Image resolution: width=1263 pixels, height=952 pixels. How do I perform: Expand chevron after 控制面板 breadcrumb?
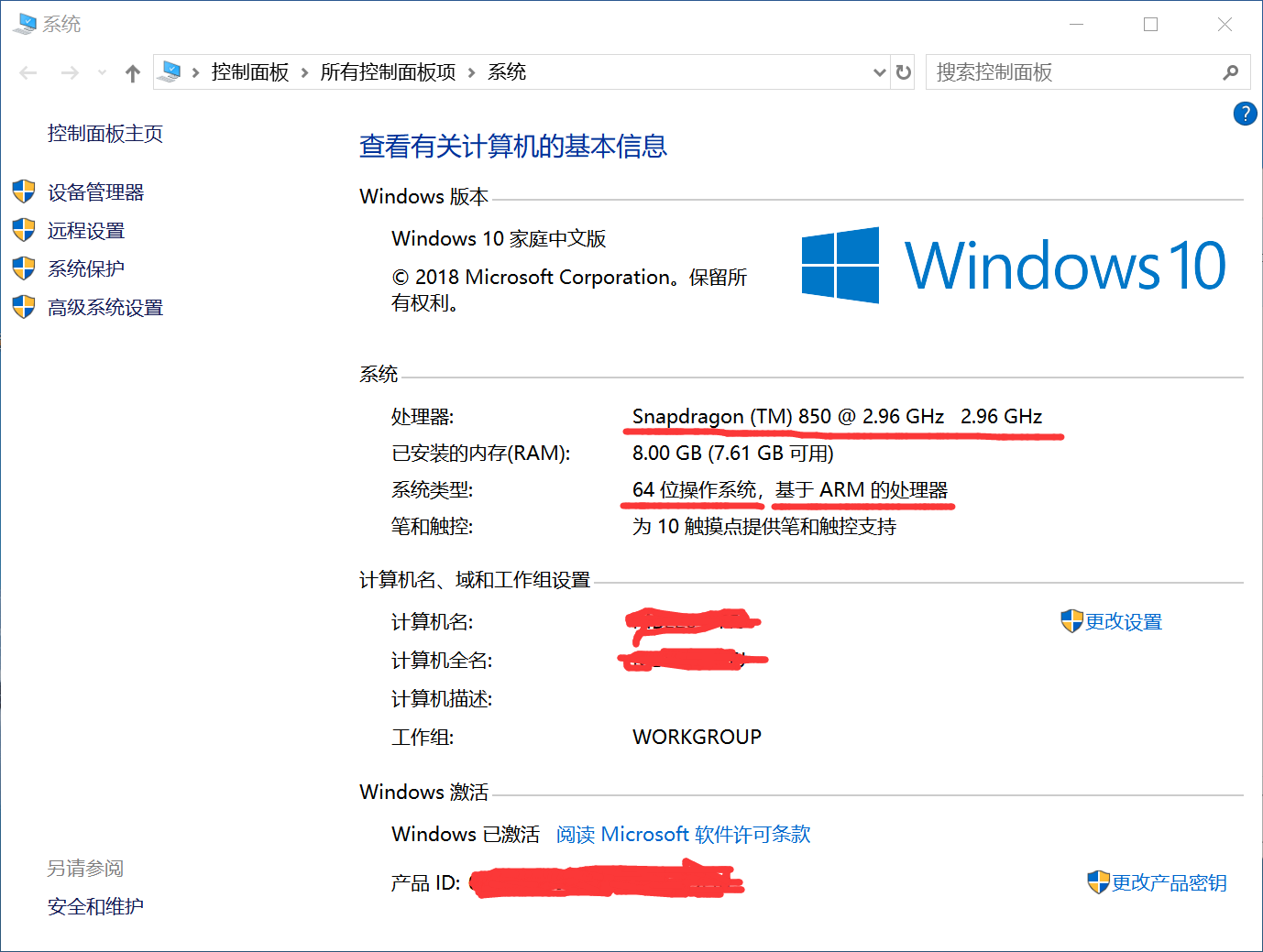click(x=304, y=72)
